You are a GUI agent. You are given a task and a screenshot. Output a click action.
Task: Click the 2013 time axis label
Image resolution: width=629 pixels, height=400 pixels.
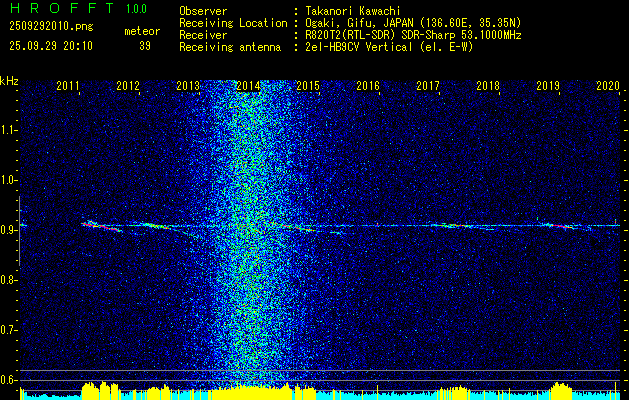tap(188, 85)
